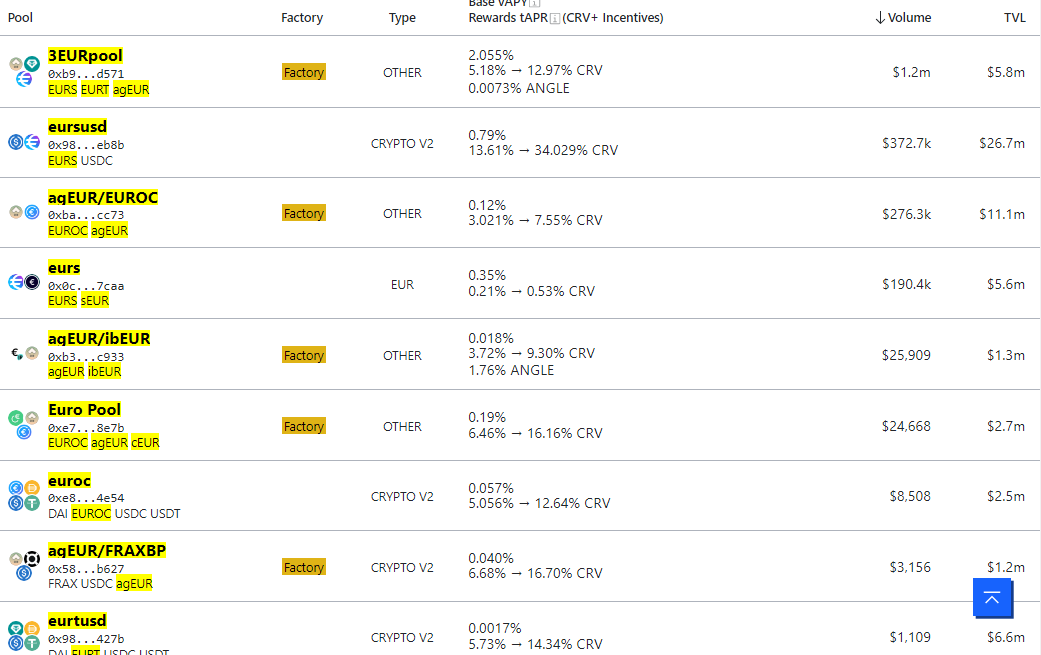Viewport: 1041px width, 655px height.
Task: Click the Rewards tAPR info icon
Action: click(555, 18)
